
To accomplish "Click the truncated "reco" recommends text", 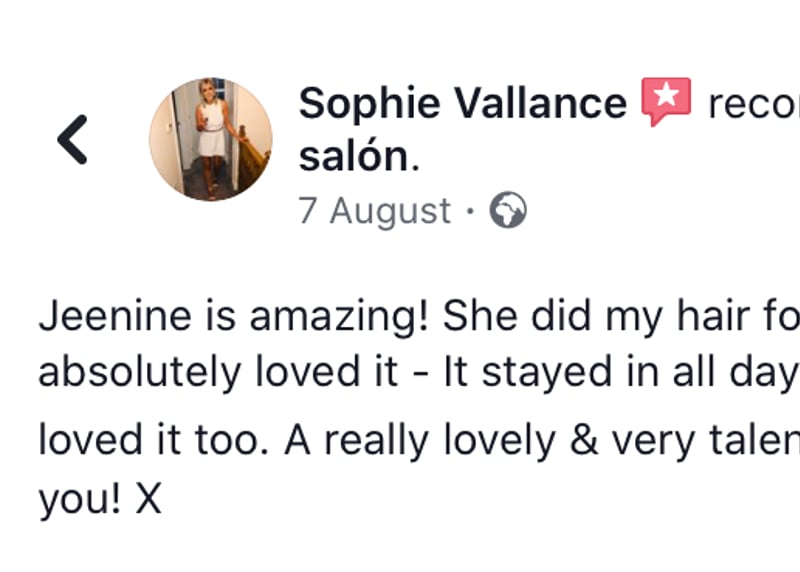I will tap(752, 104).
